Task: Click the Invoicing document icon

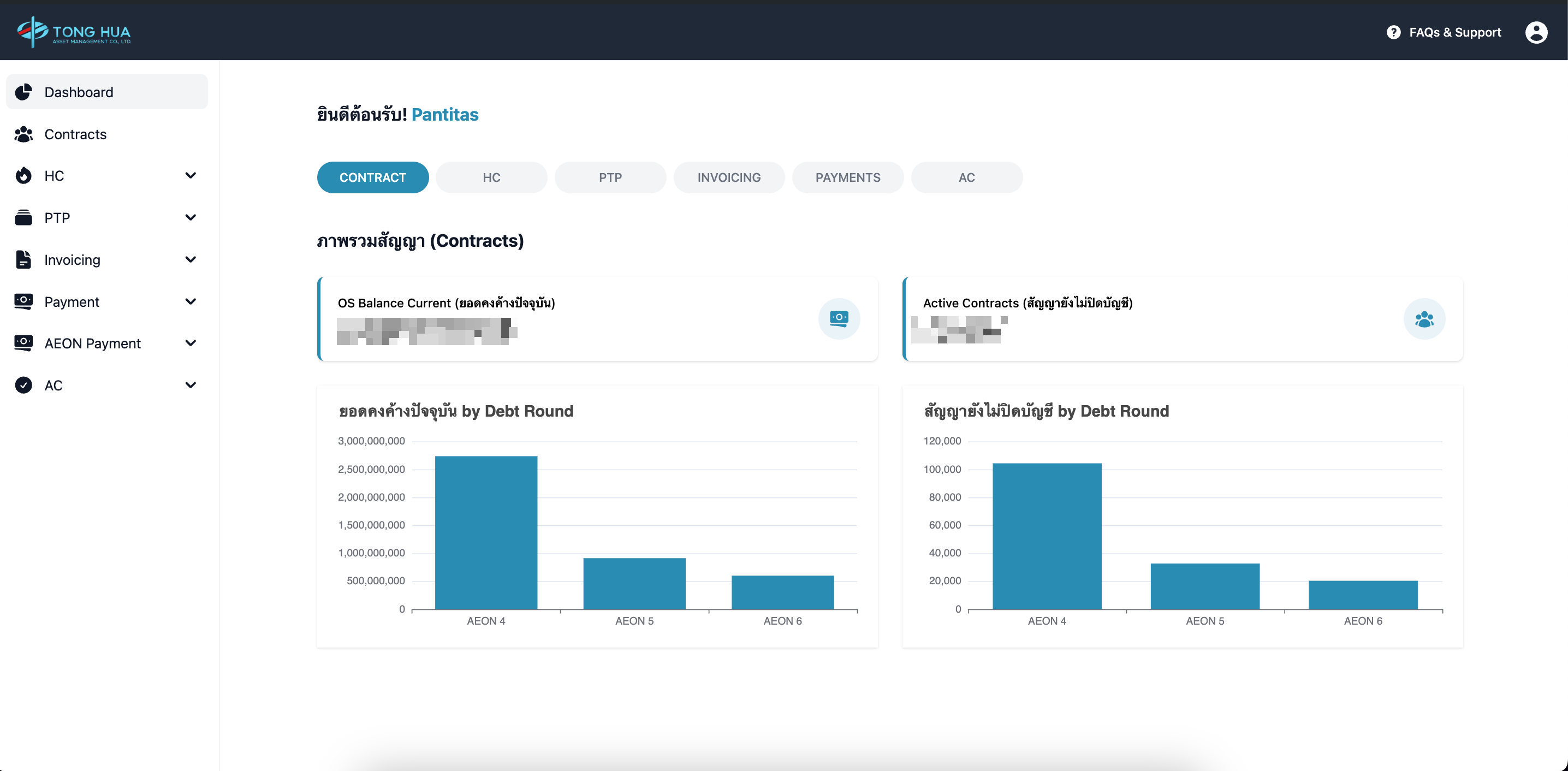Action: pyautogui.click(x=23, y=259)
